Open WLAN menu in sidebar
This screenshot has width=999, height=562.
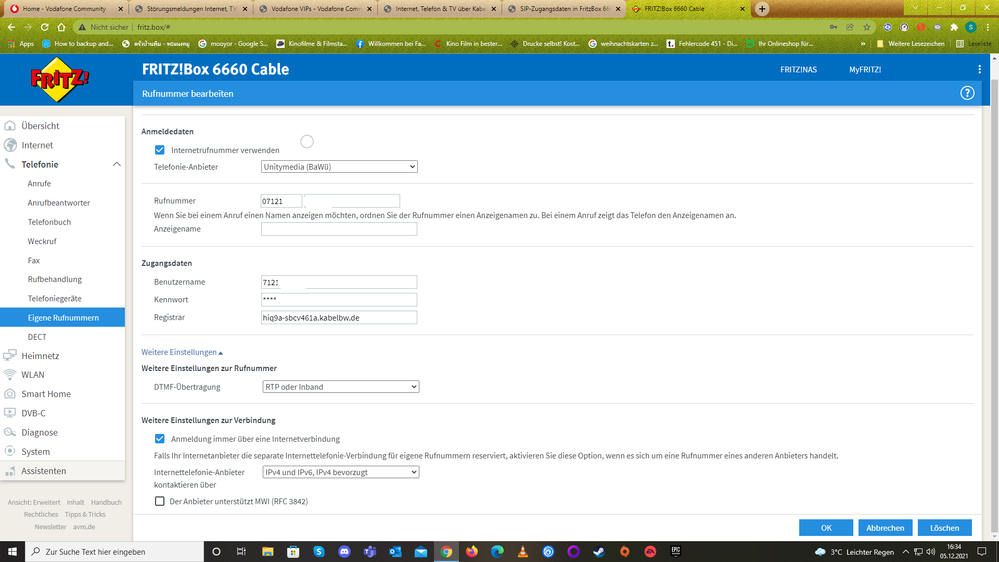(32, 375)
